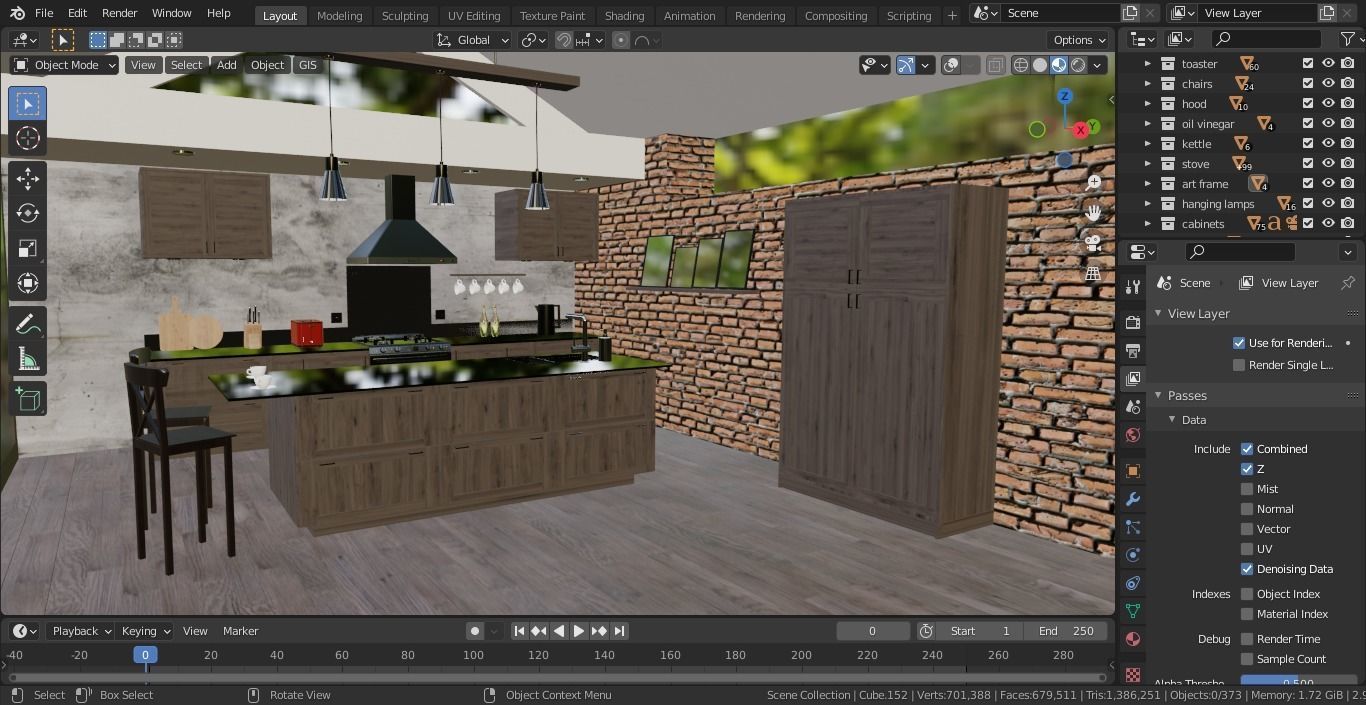Activate the Move tool
The width and height of the screenshot is (1366, 705).
(28, 178)
